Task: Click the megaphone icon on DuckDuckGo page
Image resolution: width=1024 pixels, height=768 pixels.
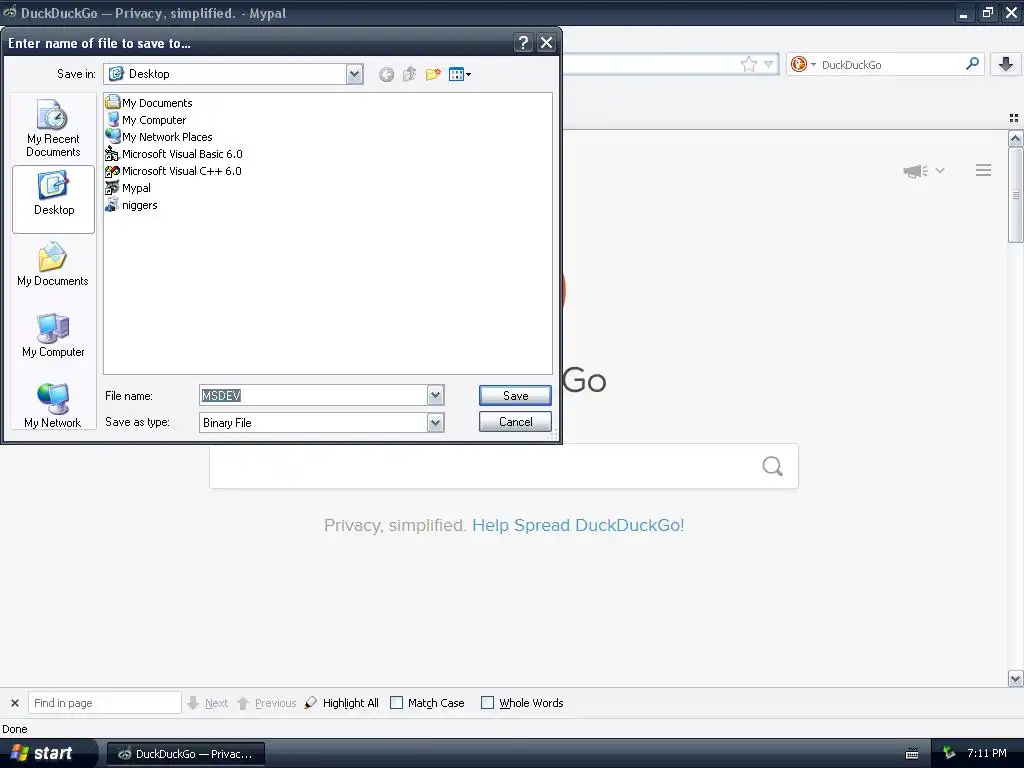Action: click(915, 170)
